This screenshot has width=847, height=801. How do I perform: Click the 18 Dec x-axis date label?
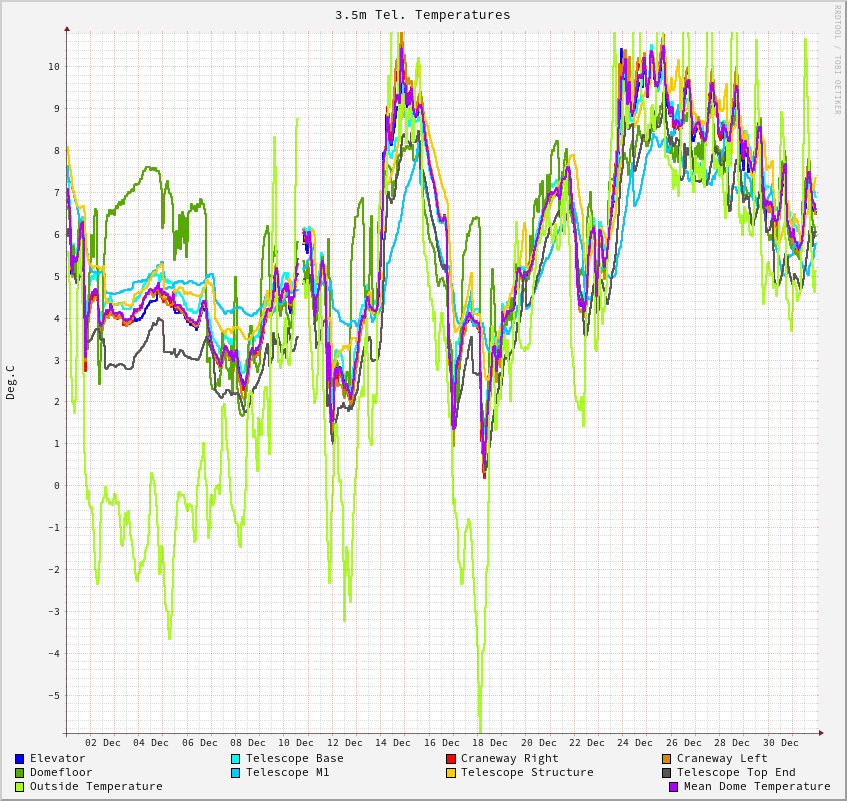click(490, 743)
